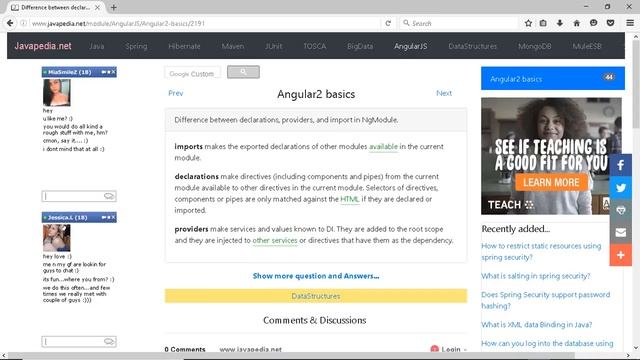
Task: Open the DataStructures nav menu
Action: click(473, 46)
